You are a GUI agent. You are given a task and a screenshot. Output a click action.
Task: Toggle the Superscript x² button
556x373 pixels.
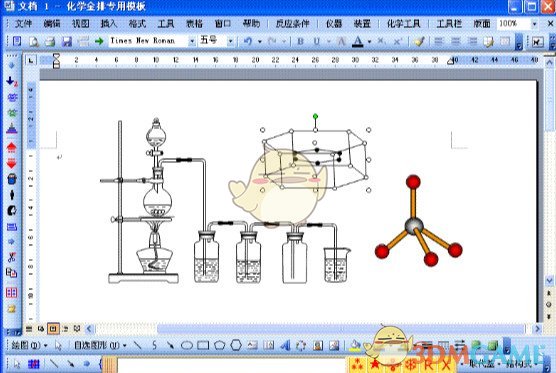point(397,41)
